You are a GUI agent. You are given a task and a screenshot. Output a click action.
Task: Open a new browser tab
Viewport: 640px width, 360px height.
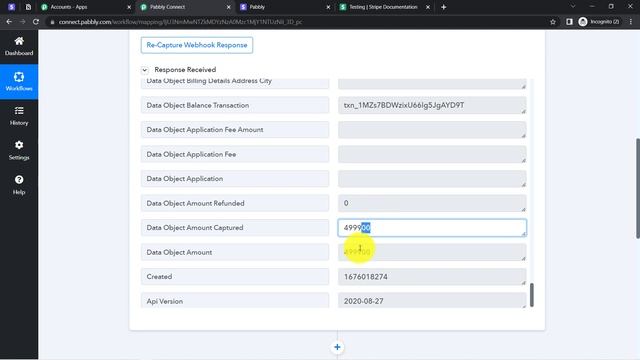pyautogui.click(x=444, y=7)
